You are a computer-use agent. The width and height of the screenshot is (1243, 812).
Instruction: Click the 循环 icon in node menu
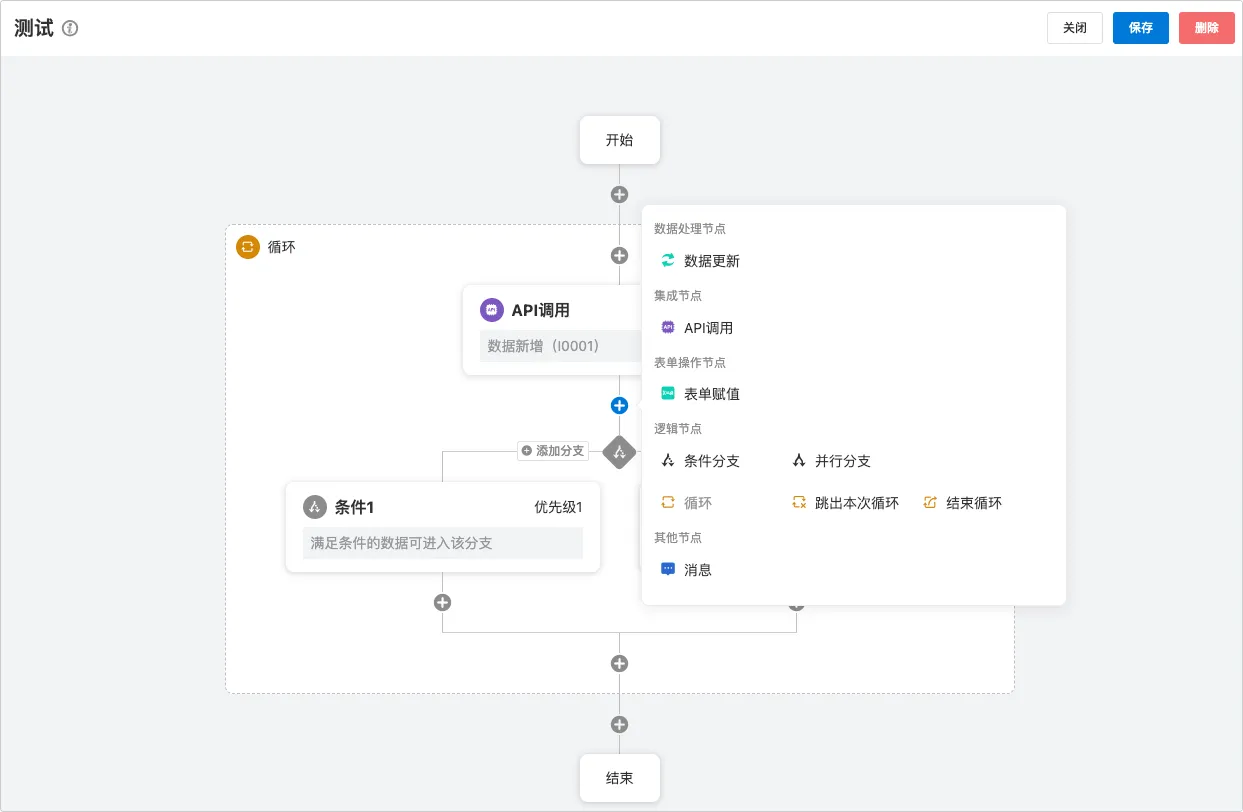click(x=668, y=503)
